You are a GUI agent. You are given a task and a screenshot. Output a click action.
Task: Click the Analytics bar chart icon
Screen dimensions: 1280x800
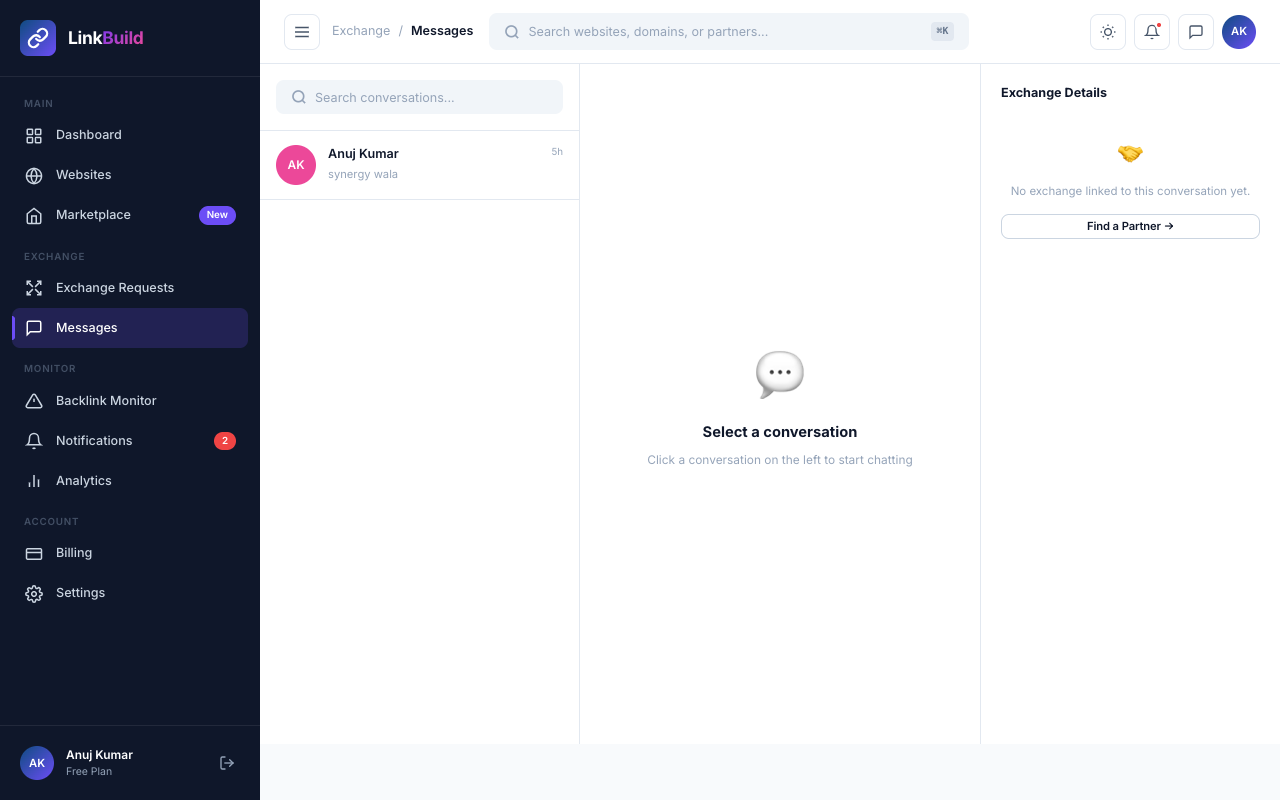pos(34,481)
